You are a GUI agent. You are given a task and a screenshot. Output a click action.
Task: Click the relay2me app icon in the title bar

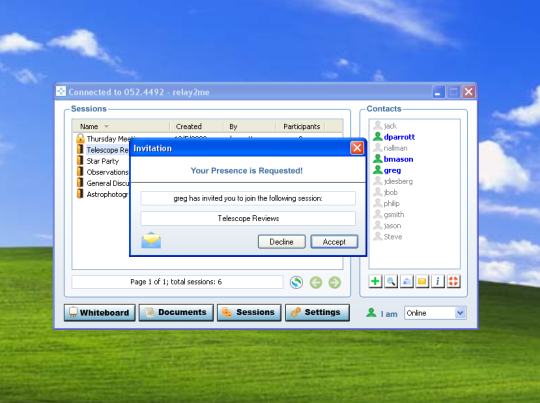click(x=61, y=91)
